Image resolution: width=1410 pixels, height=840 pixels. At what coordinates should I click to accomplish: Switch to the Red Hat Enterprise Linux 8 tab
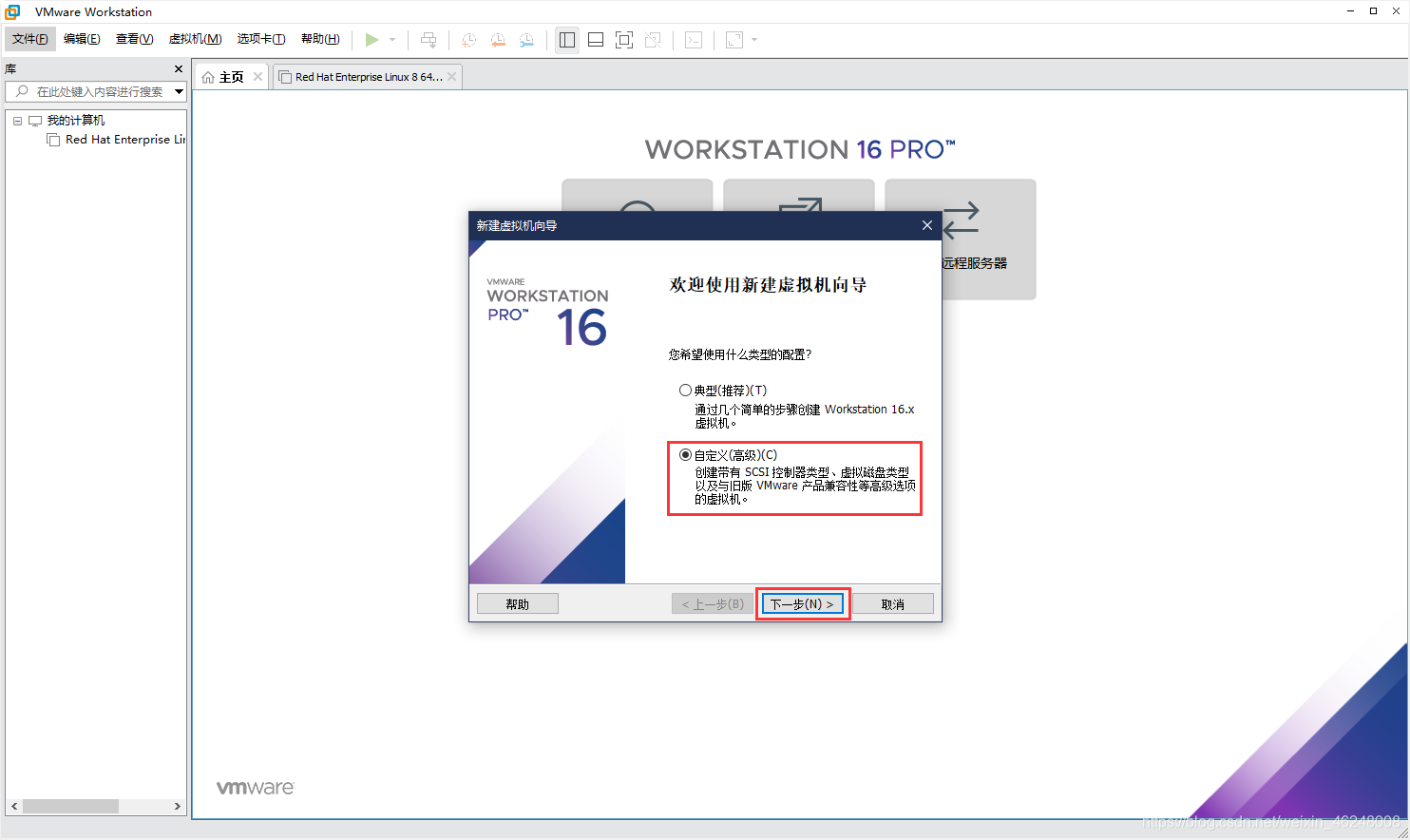369,77
